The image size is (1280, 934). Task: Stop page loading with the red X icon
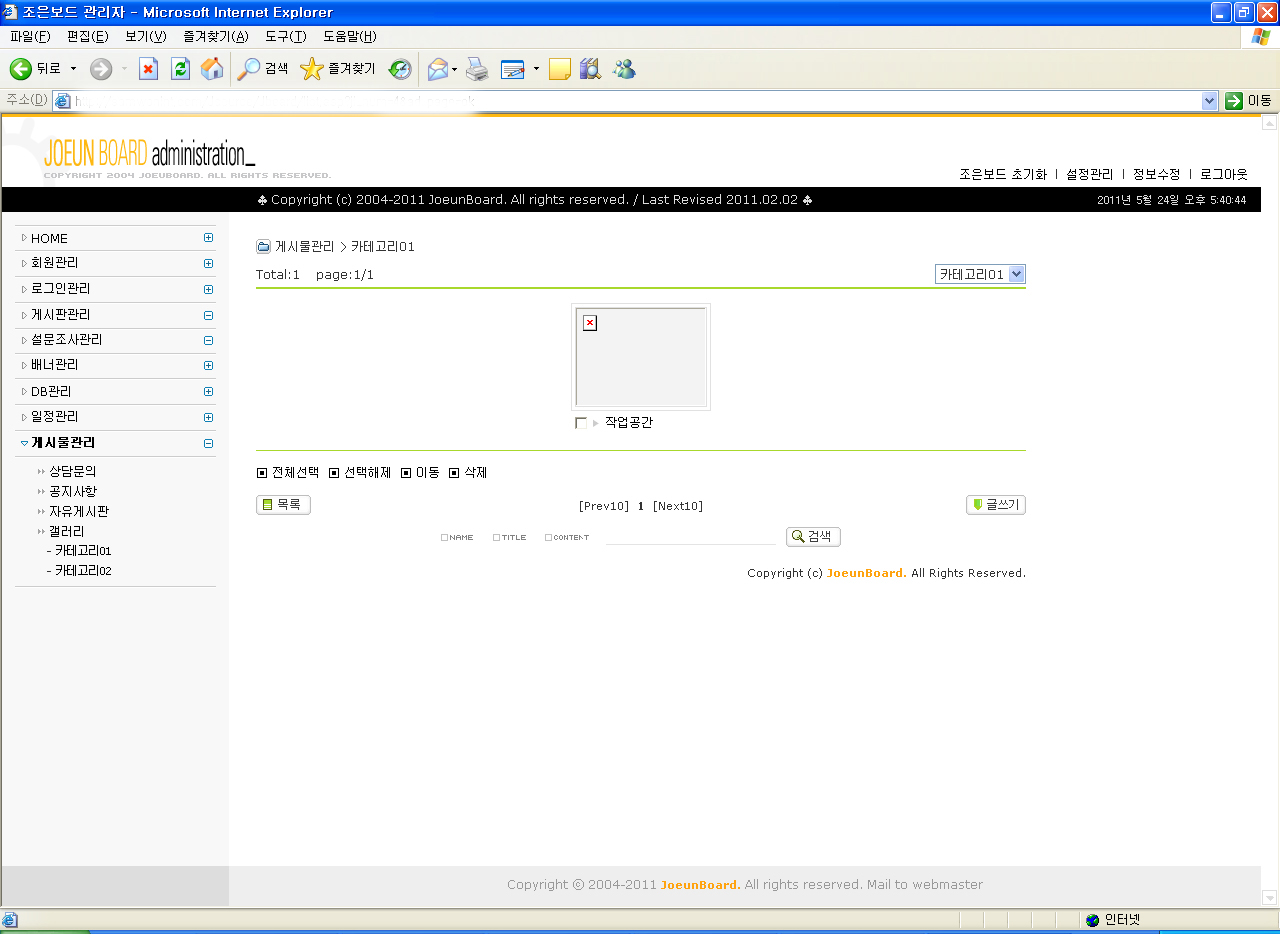click(148, 69)
